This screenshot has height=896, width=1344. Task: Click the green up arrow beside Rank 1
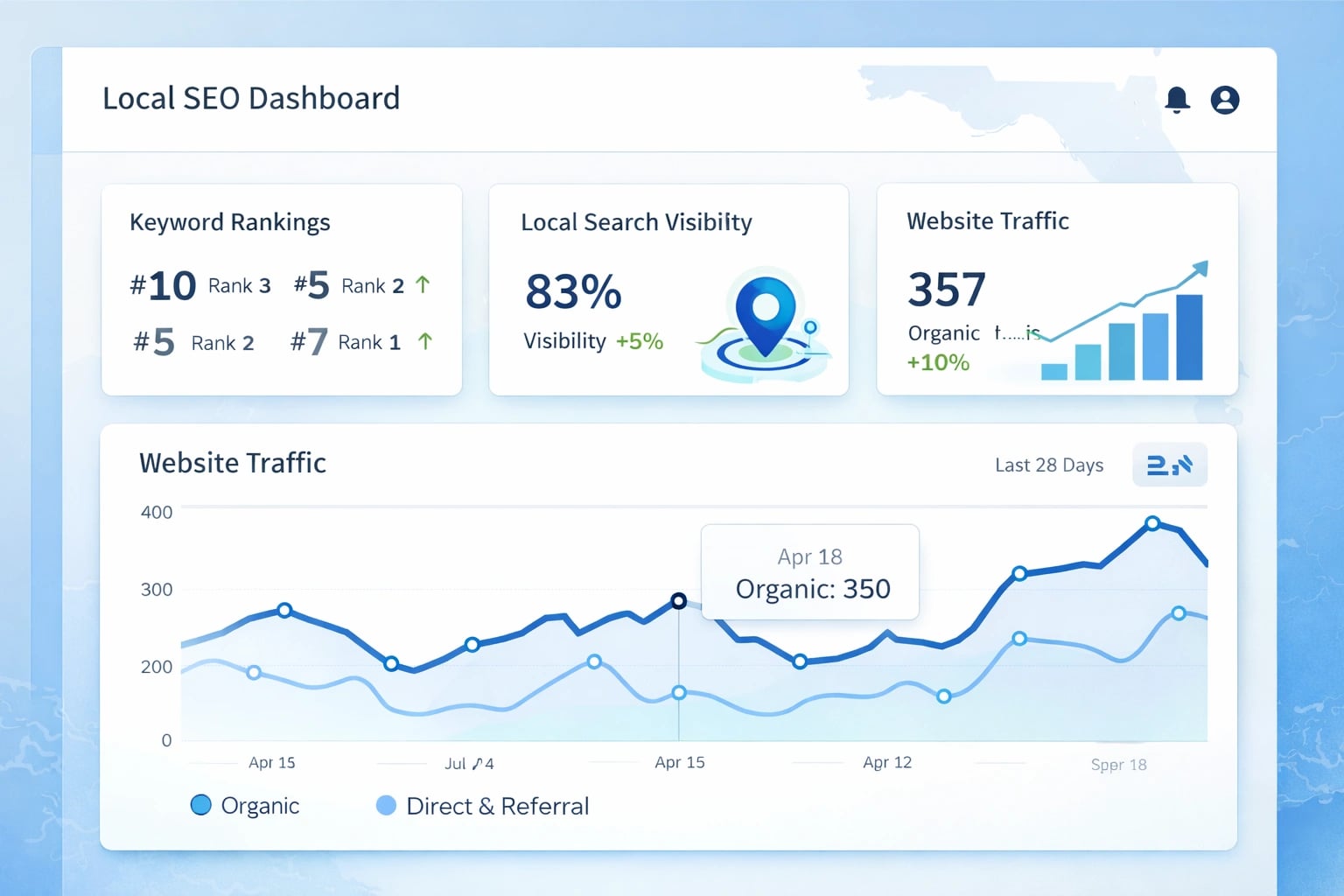[x=423, y=341]
